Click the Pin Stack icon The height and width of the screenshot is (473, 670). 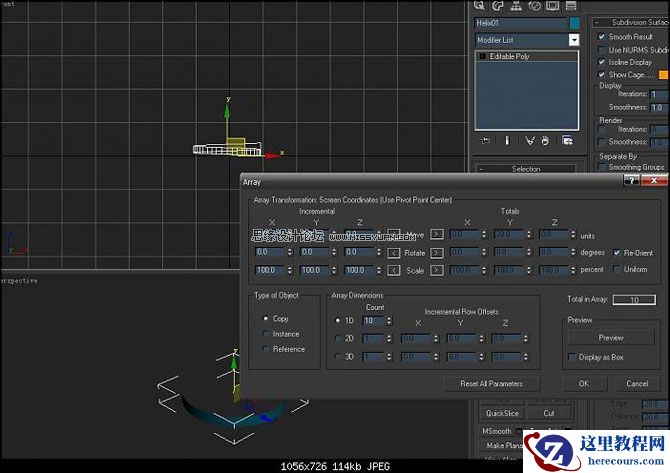click(485, 141)
